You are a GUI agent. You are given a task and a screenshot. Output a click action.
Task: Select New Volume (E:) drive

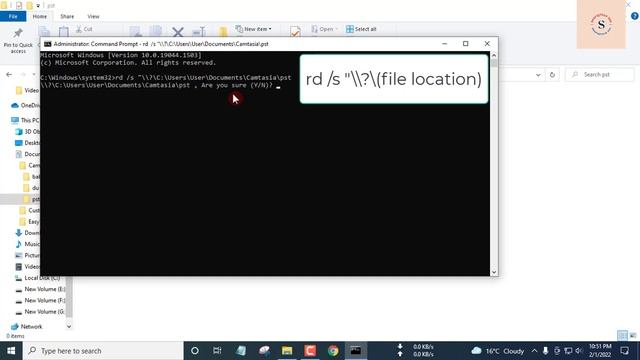point(40,289)
